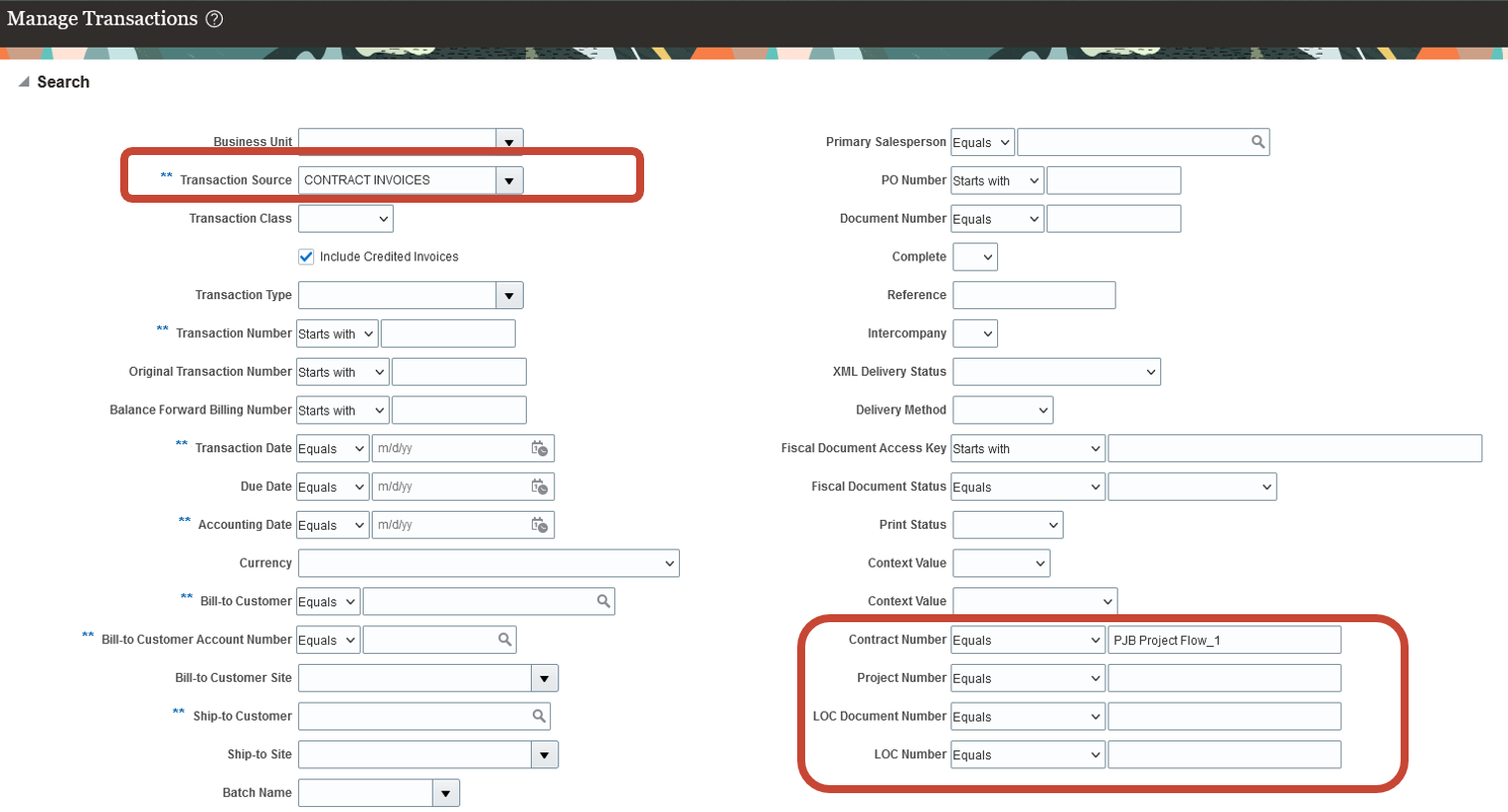The width and height of the screenshot is (1508, 812).
Task: Open Due Date calendar picker icon
Action: 539,487
